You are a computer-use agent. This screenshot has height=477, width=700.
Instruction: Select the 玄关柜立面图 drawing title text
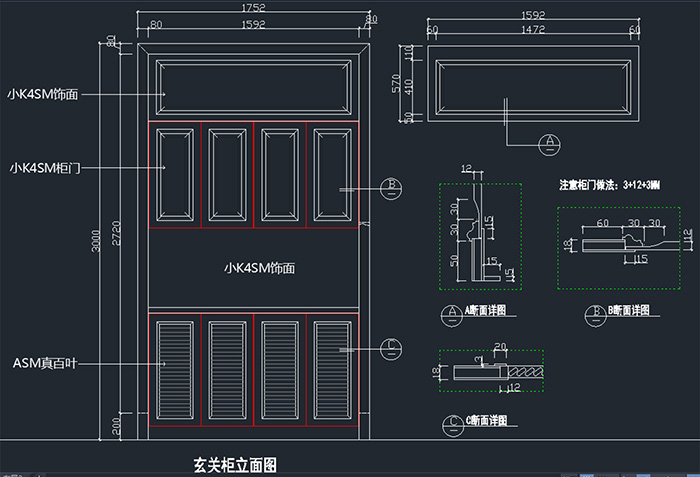234,465
